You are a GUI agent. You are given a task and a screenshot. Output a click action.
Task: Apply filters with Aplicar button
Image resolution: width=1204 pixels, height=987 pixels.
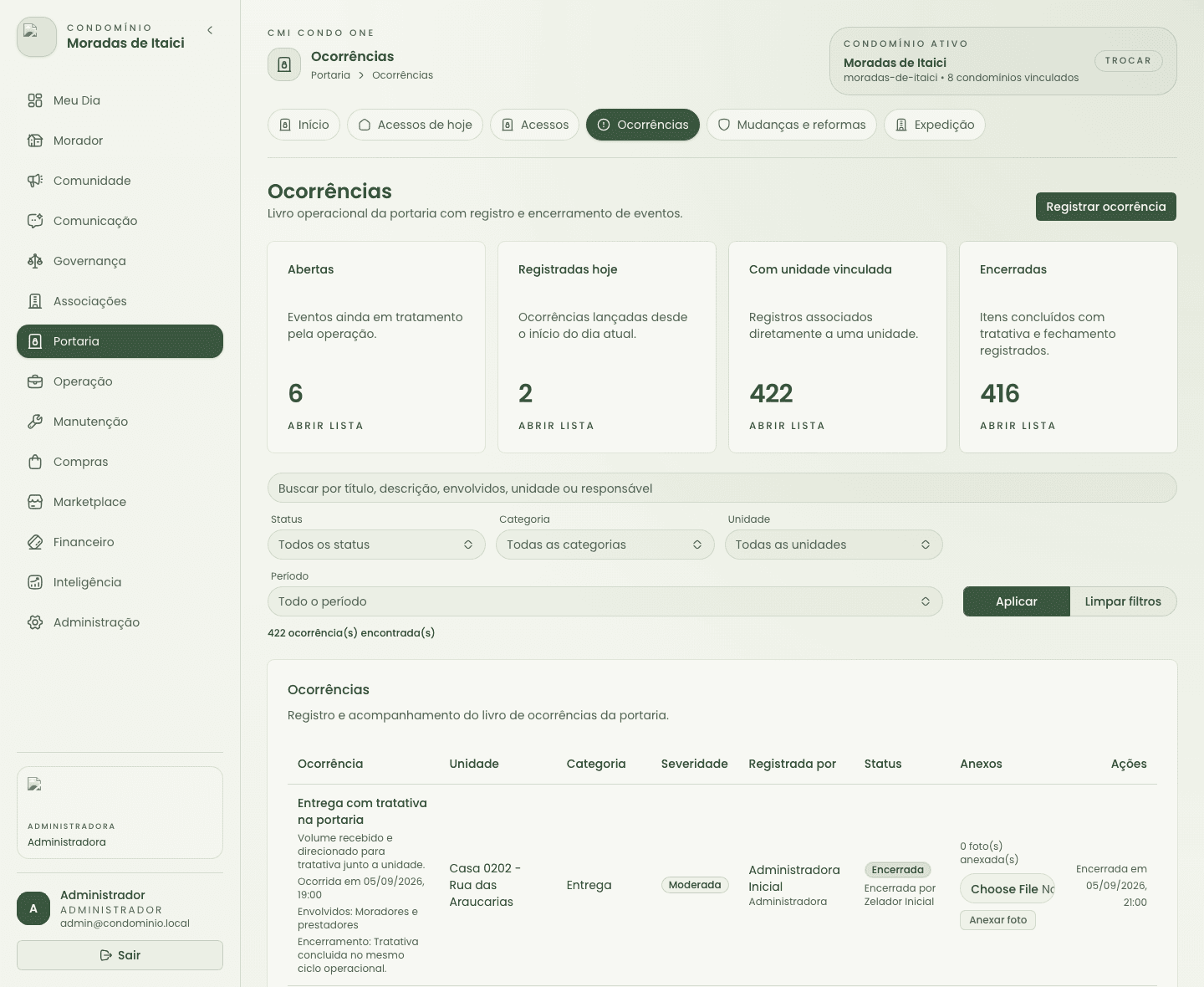1017,601
